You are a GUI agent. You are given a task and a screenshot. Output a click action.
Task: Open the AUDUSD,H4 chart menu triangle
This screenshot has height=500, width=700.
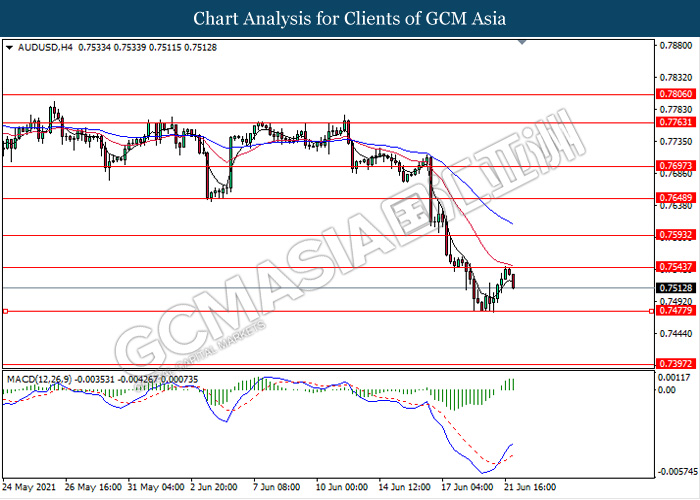(x=9, y=47)
